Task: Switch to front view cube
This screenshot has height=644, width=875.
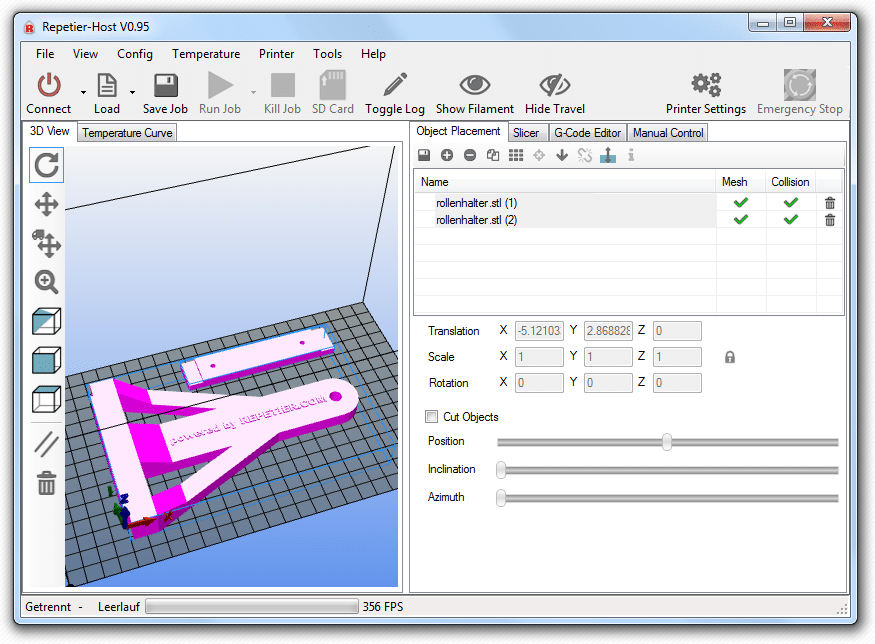Action: pyautogui.click(x=46, y=360)
